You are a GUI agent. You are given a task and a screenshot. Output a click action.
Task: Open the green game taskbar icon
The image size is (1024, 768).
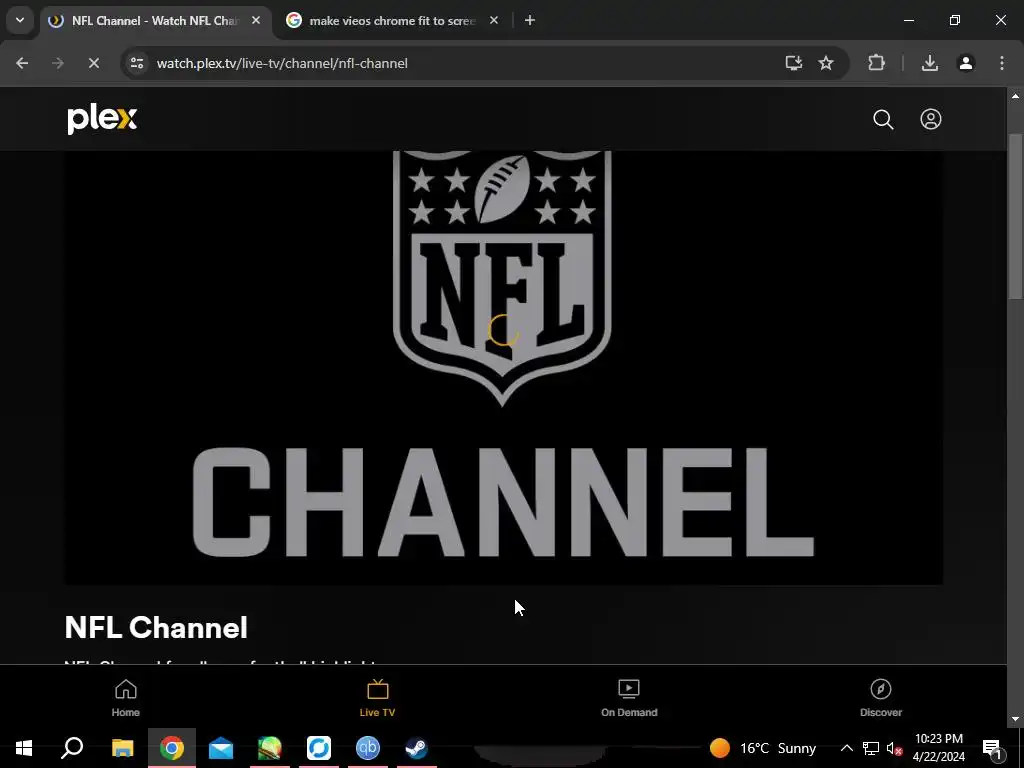(270, 748)
